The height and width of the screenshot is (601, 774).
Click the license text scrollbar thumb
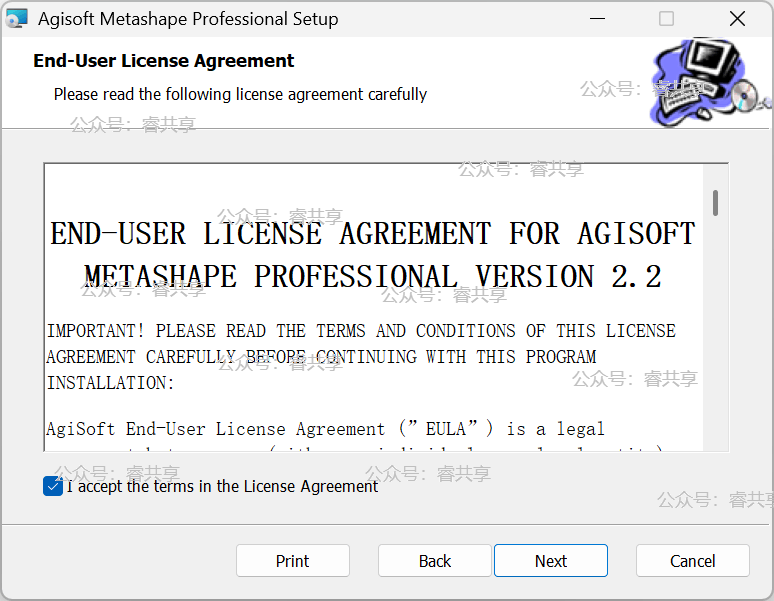(715, 203)
